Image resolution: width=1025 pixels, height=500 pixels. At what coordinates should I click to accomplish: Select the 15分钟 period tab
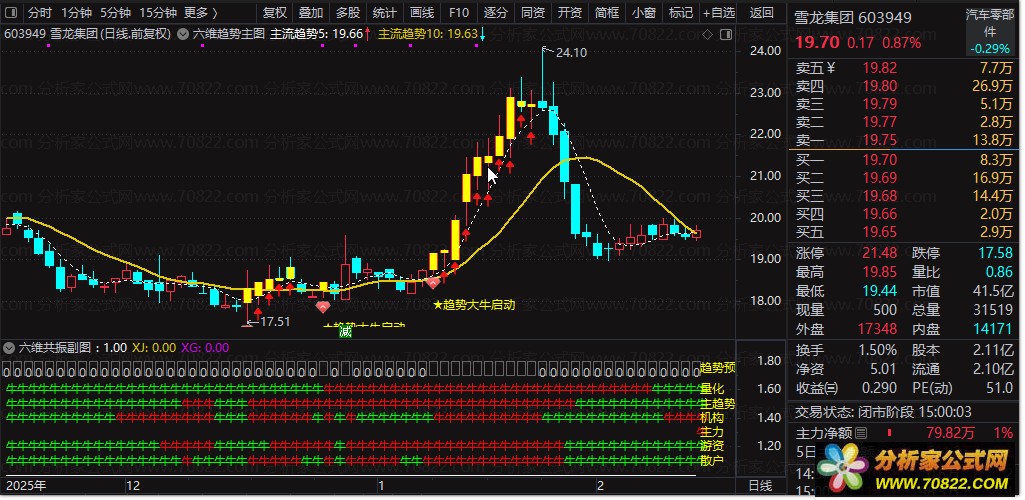click(158, 12)
